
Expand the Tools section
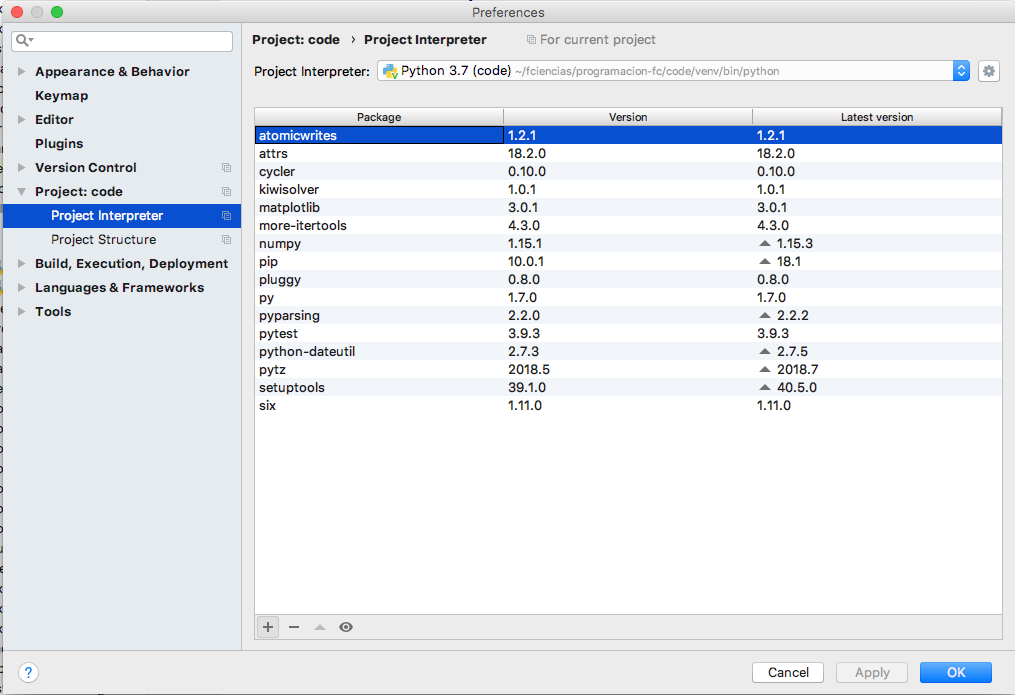coord(21,311)
